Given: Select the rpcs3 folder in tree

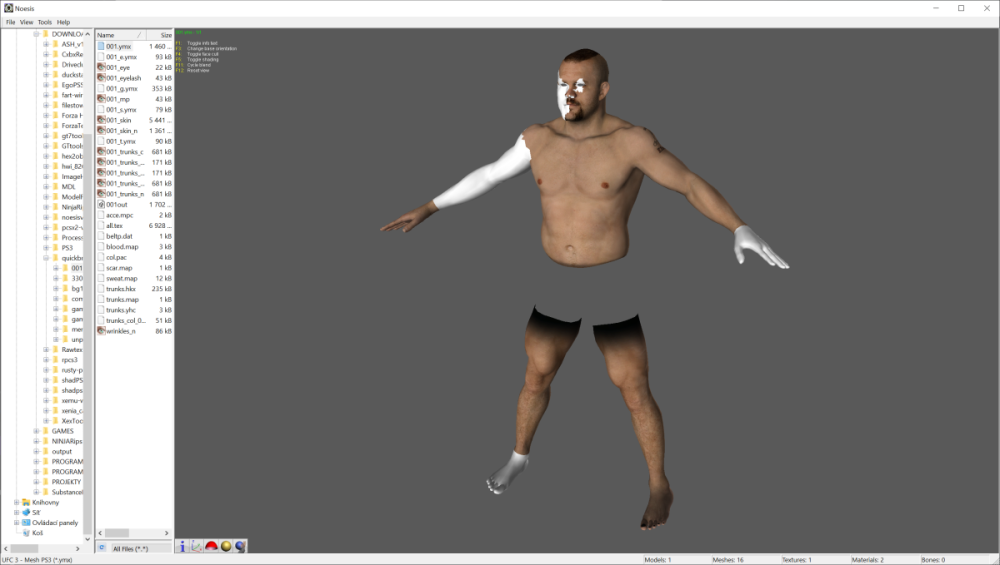Looking at the screenshot, I should click(x=70, y=360).
